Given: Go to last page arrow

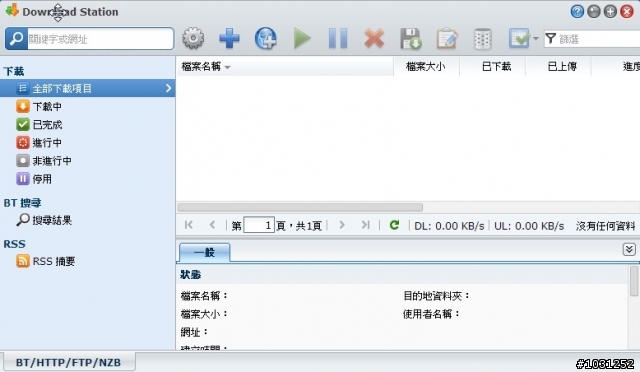Looking at the screenshot, I should point(365,225).
